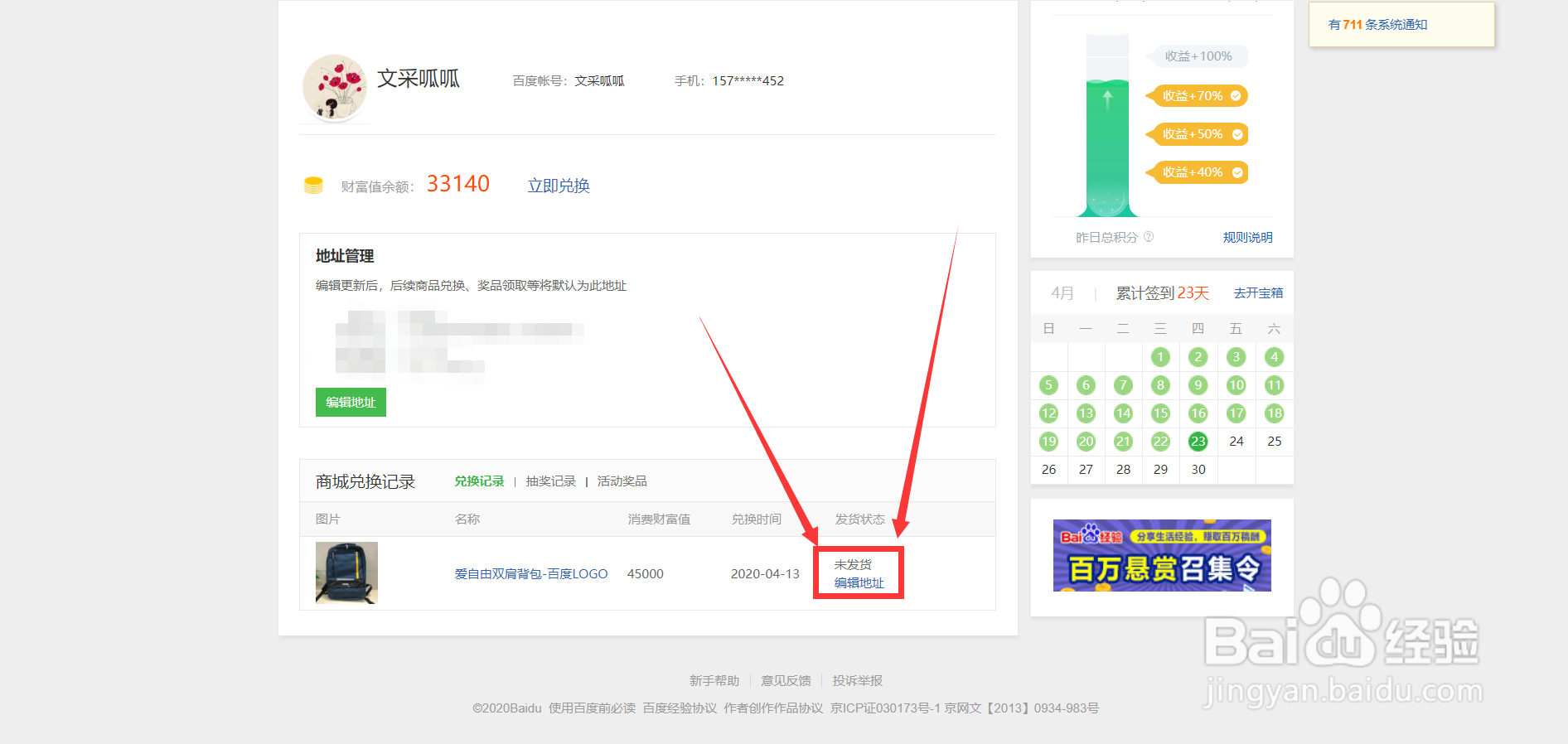Open the 立即兑换 link
Screen dimensions: 1568x744
pyautogui.click(x=559, y=186)
